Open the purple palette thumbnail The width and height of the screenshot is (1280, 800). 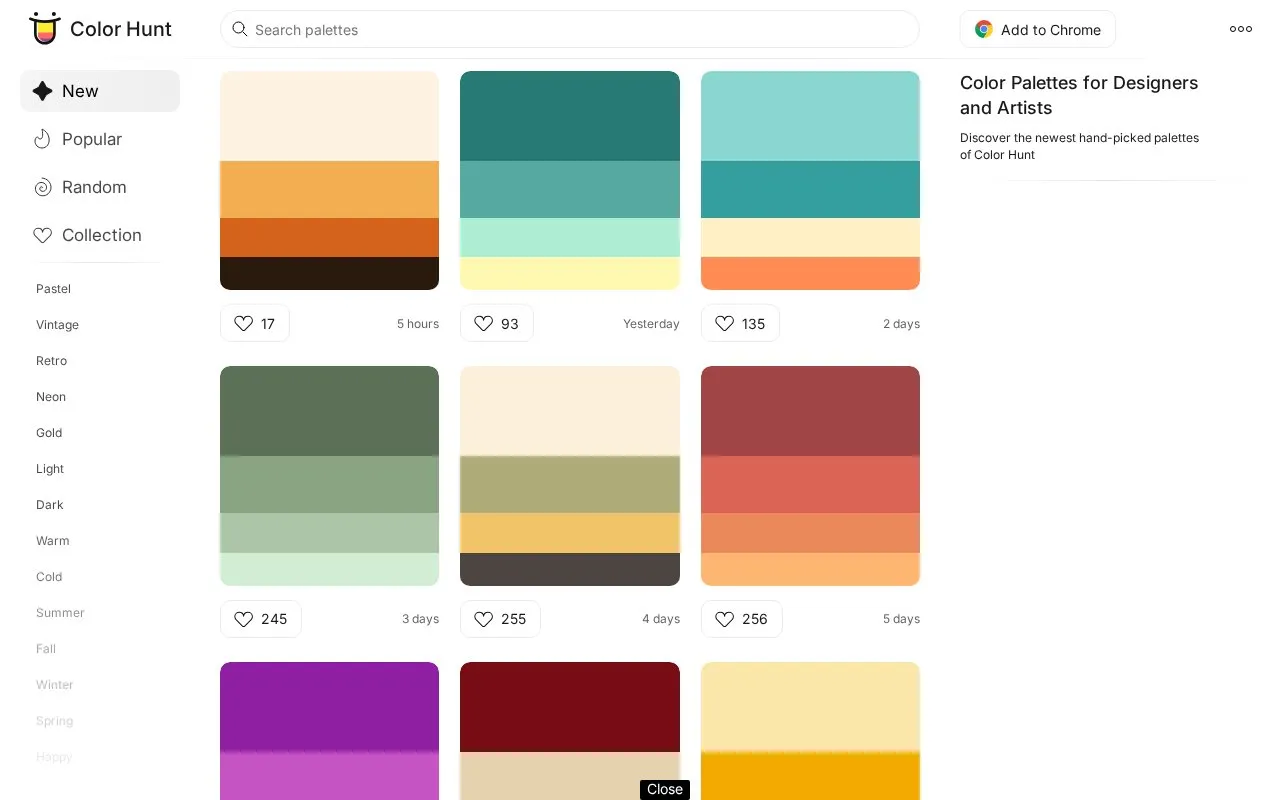pyautogui.click(x=330, y=731)
